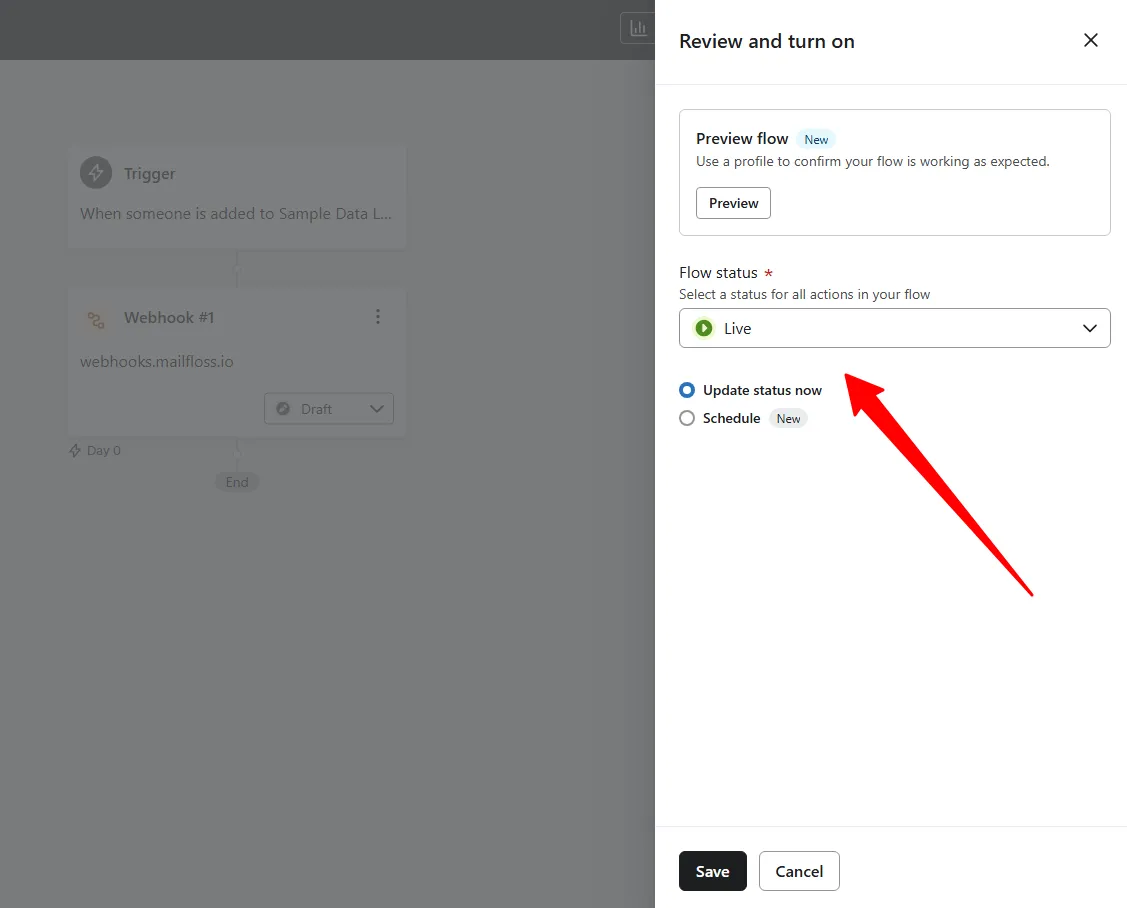
Task: Click the 'Preview flow' heading
Action: 742,139
